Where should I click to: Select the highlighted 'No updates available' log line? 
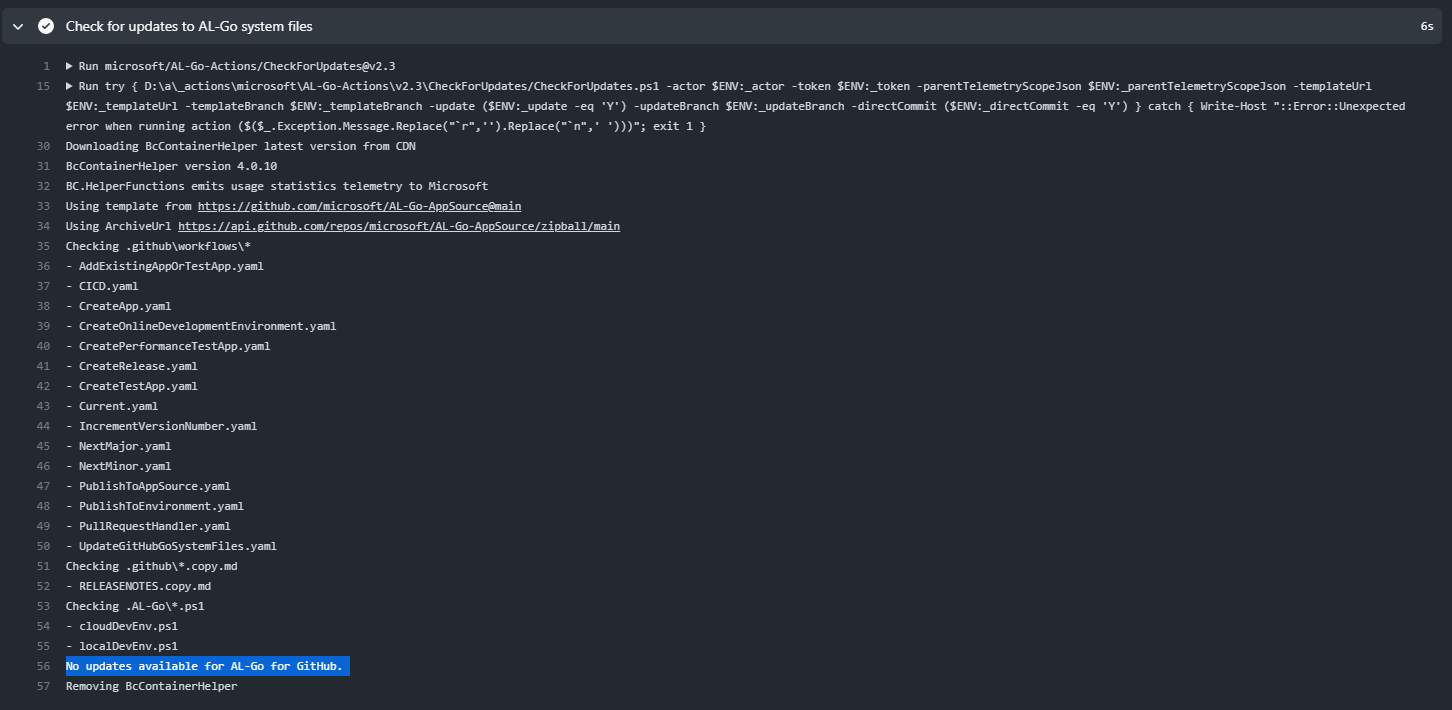206,665
